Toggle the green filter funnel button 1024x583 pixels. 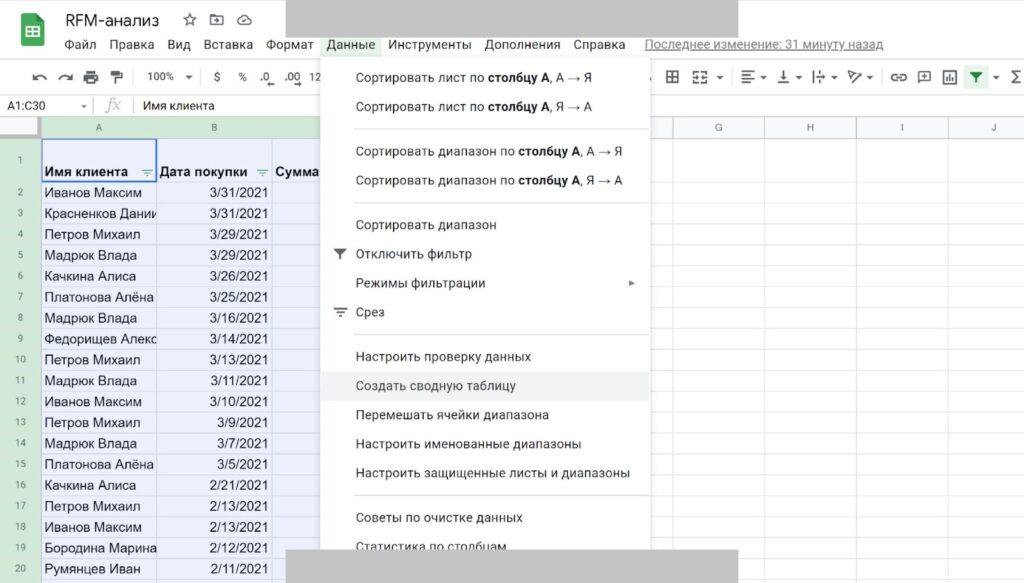tap(976, 77)
